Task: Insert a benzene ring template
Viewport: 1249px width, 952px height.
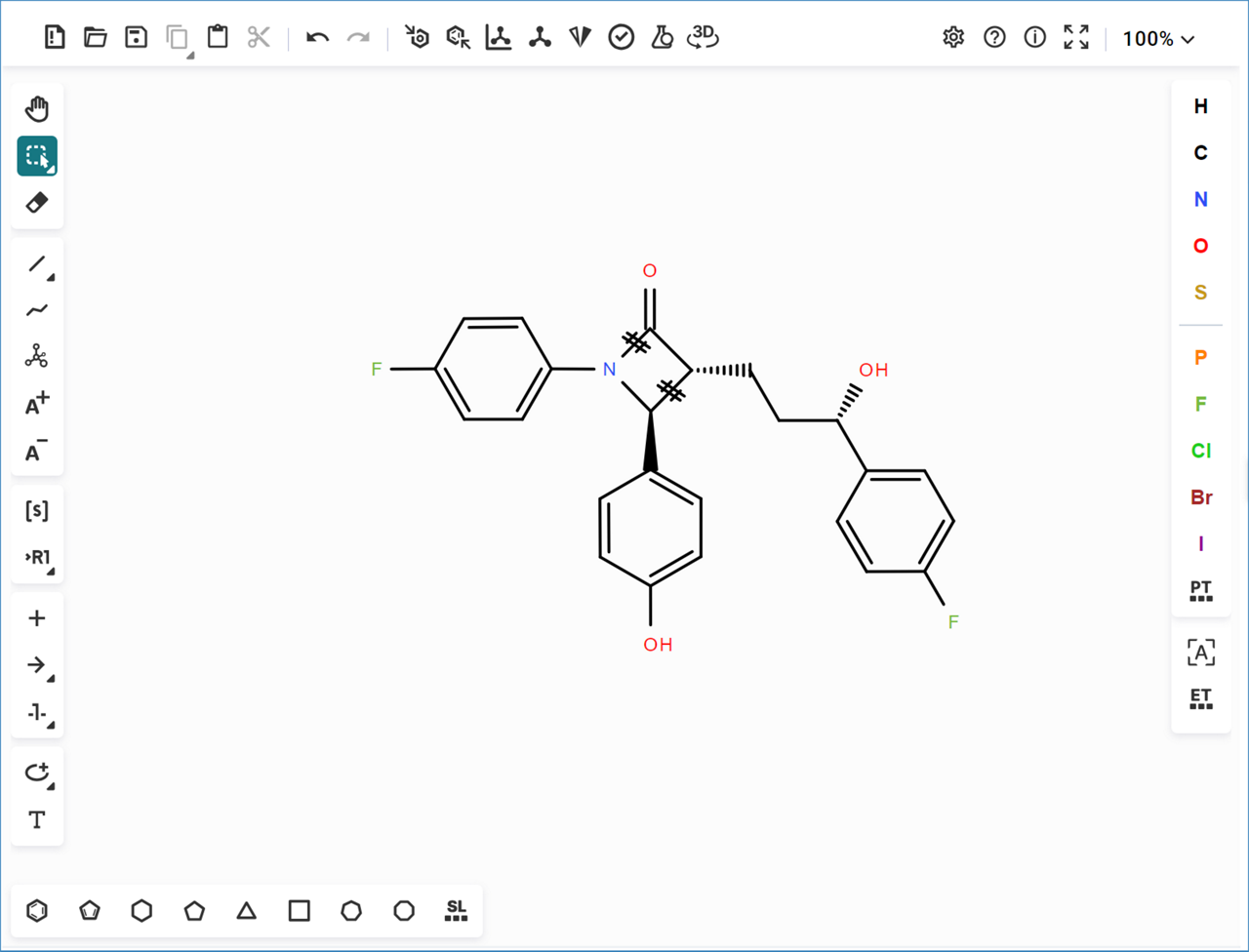Action: point(37,911)
